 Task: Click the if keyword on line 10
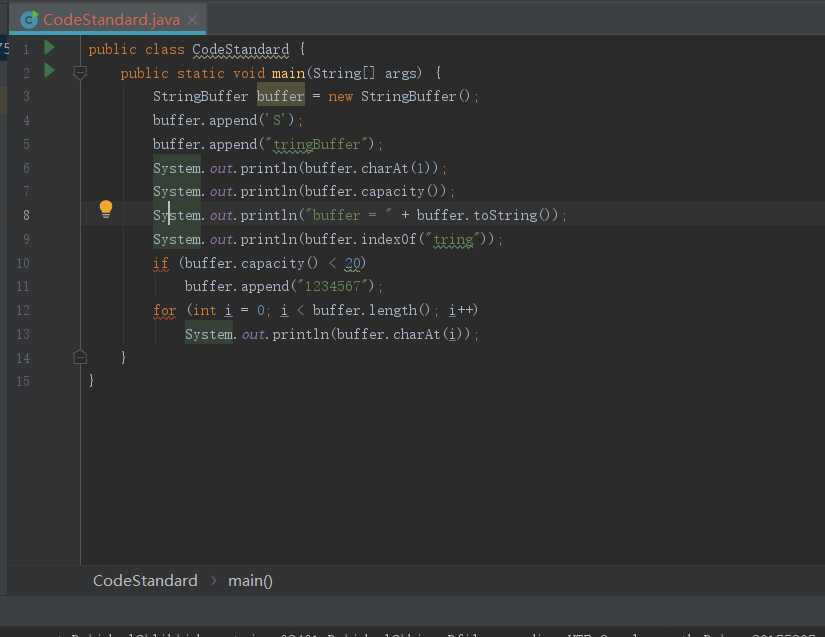coord(161,263)
